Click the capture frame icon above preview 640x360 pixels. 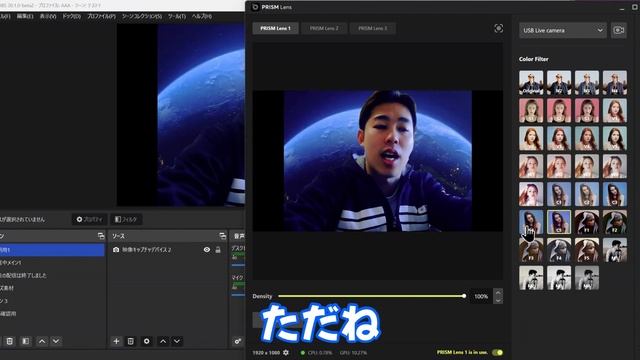498,28
